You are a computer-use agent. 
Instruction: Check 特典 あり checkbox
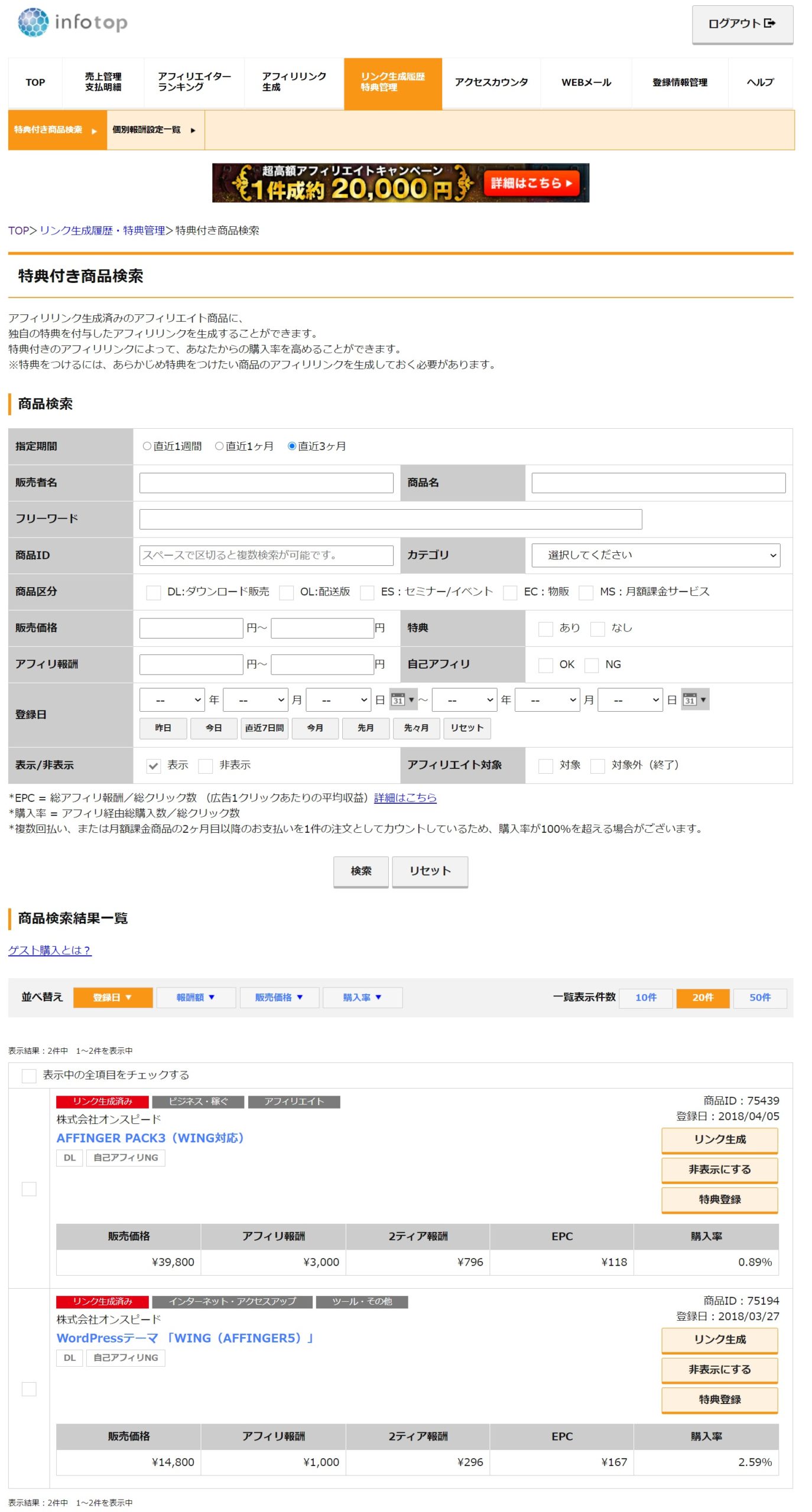click(545, 629)
